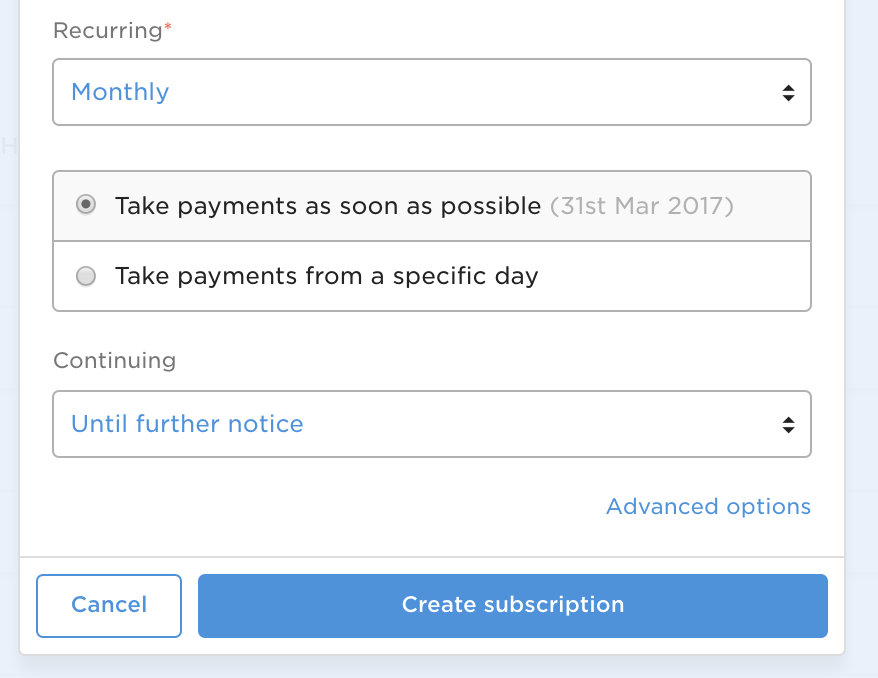878x678 pixels.
Task: Click the 'Take payments from a specific day' label
Action: [x=326, y=276]
